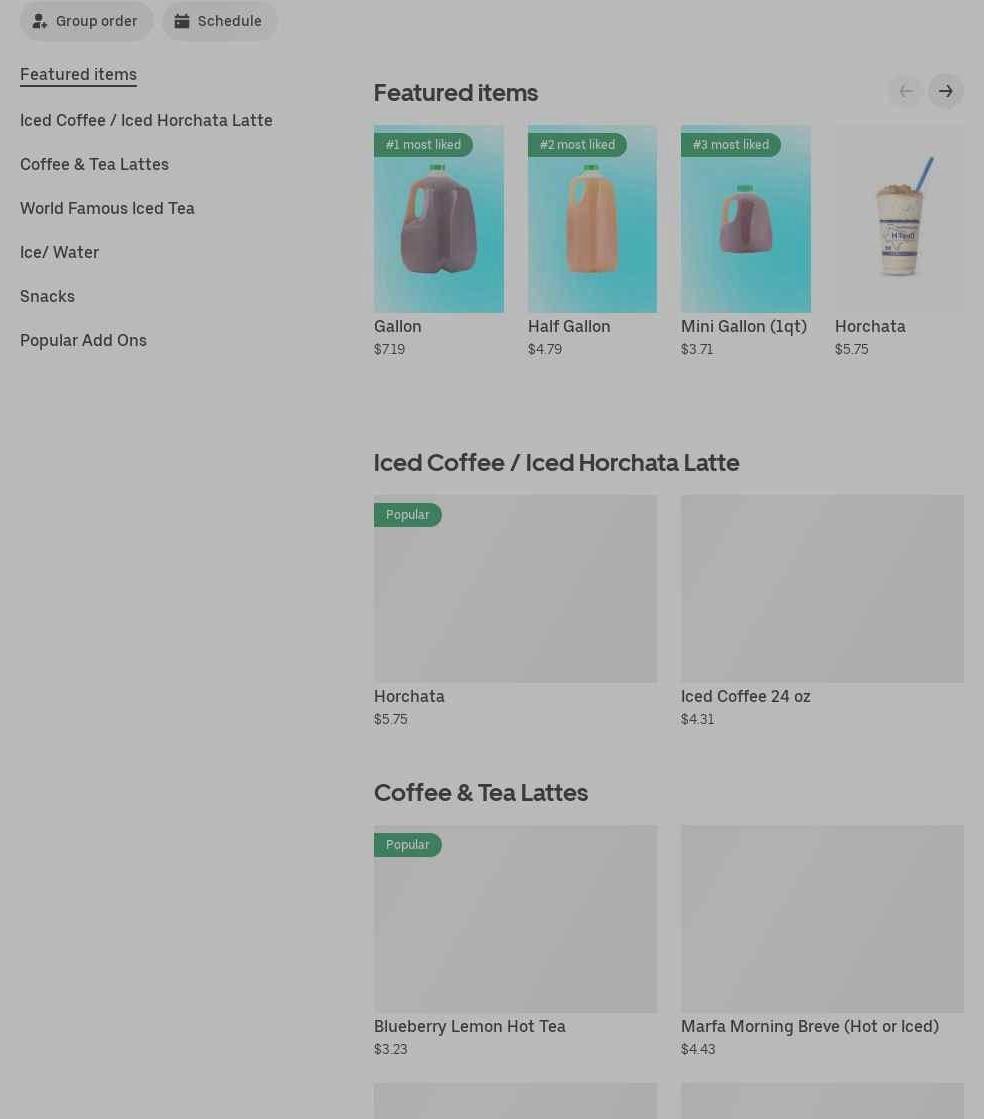Select Marfa Morning Breve (Hot or Iced)
984x1119 pixels.
pos(822,919)
